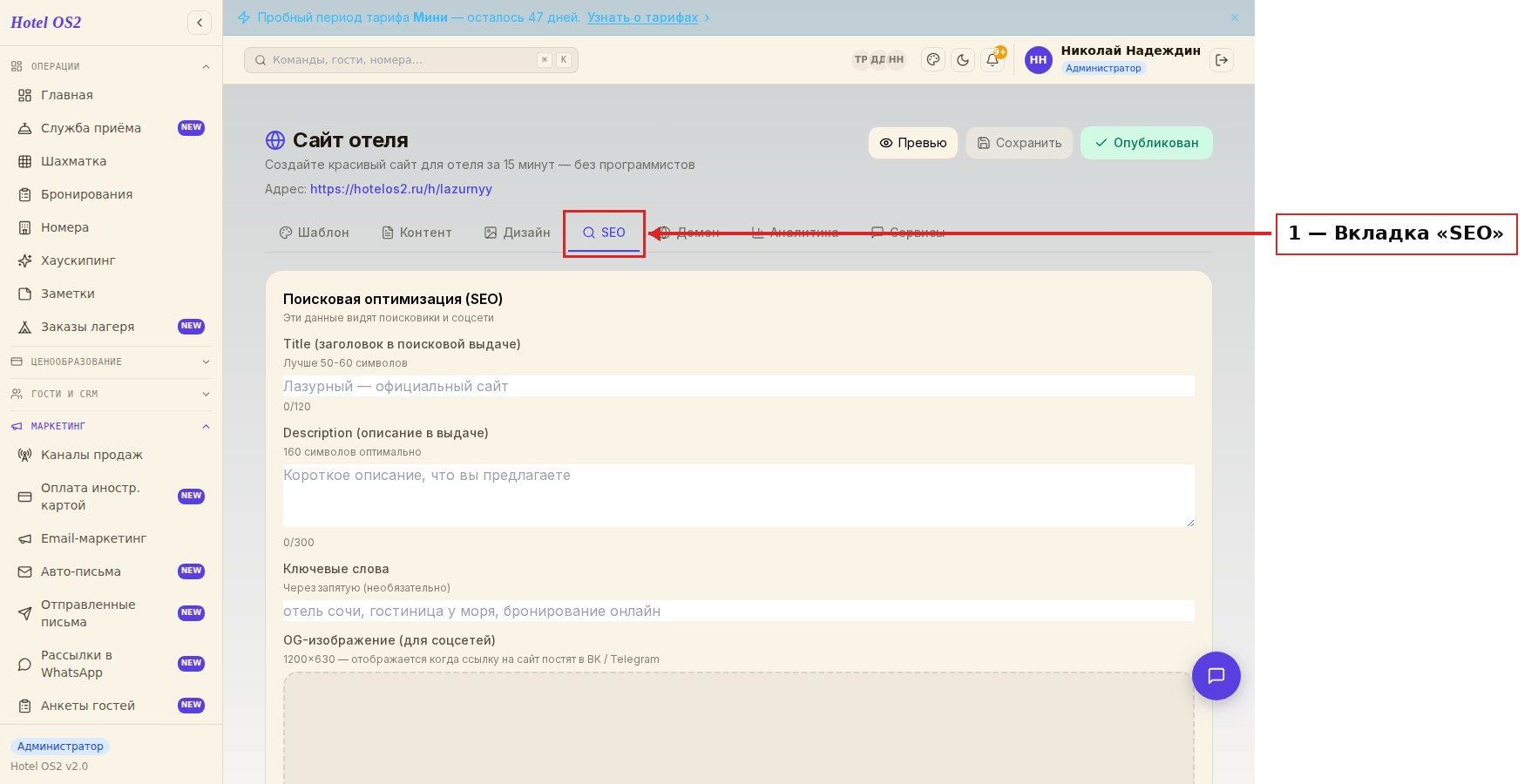Switch to the Контент tab
Screen dimensions: 1538x784
click(x=417, y=233)
